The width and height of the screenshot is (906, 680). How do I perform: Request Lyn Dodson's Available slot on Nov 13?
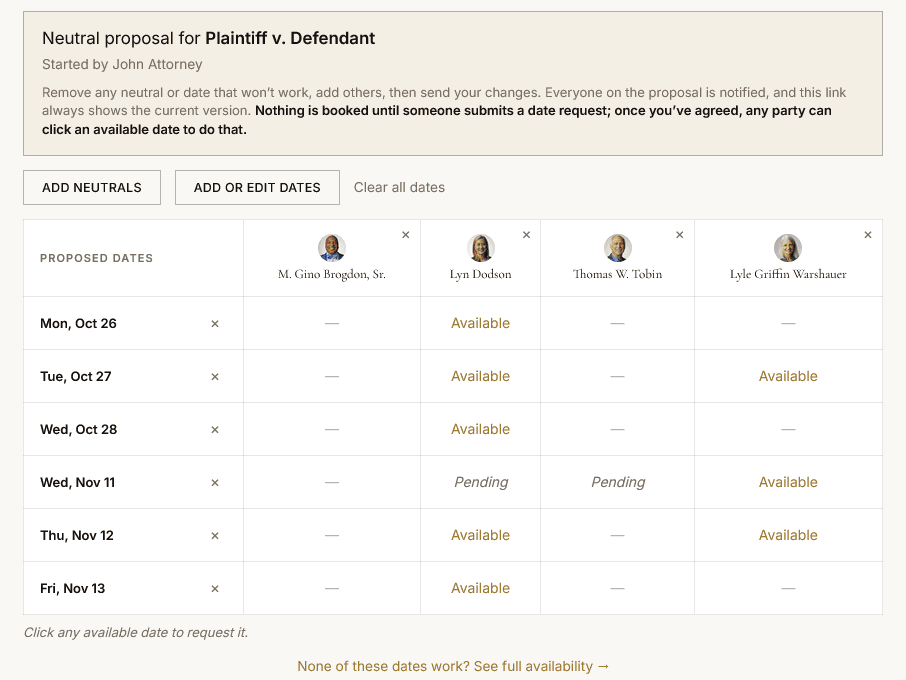click(481, 588)
